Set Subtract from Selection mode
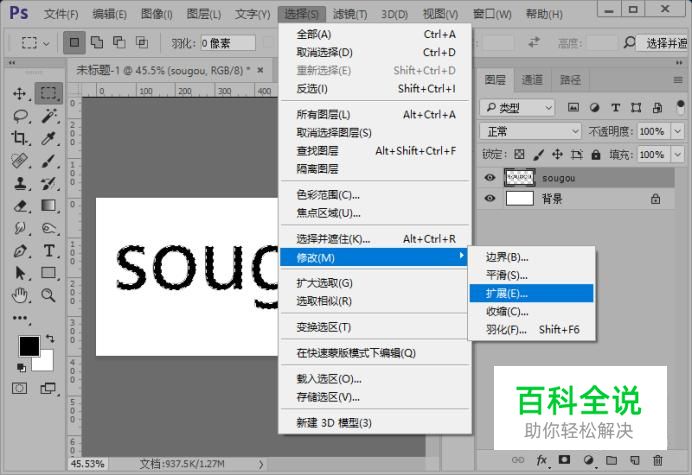This screenshot has height=475, width=692. point(119,42)
